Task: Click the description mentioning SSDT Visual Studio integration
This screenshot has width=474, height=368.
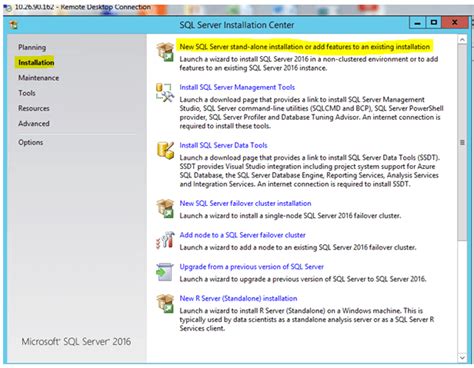Action: click(x=309, y=171)
